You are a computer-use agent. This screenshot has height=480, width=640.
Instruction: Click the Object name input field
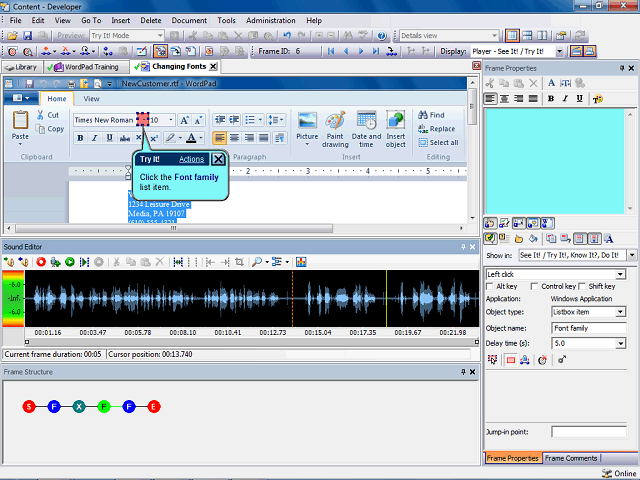click(589, 327)
